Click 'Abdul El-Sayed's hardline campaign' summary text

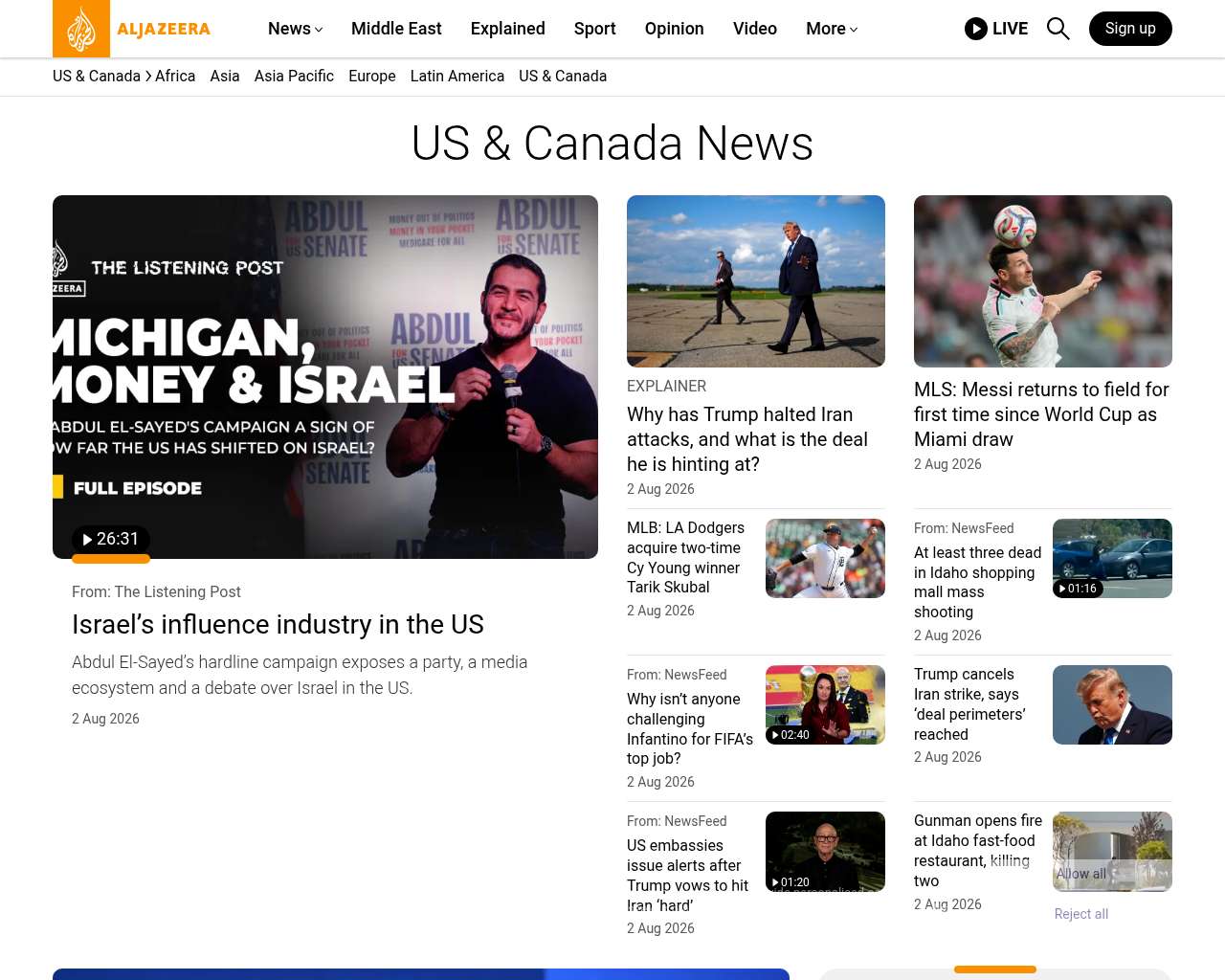click(x=300, y=675)
